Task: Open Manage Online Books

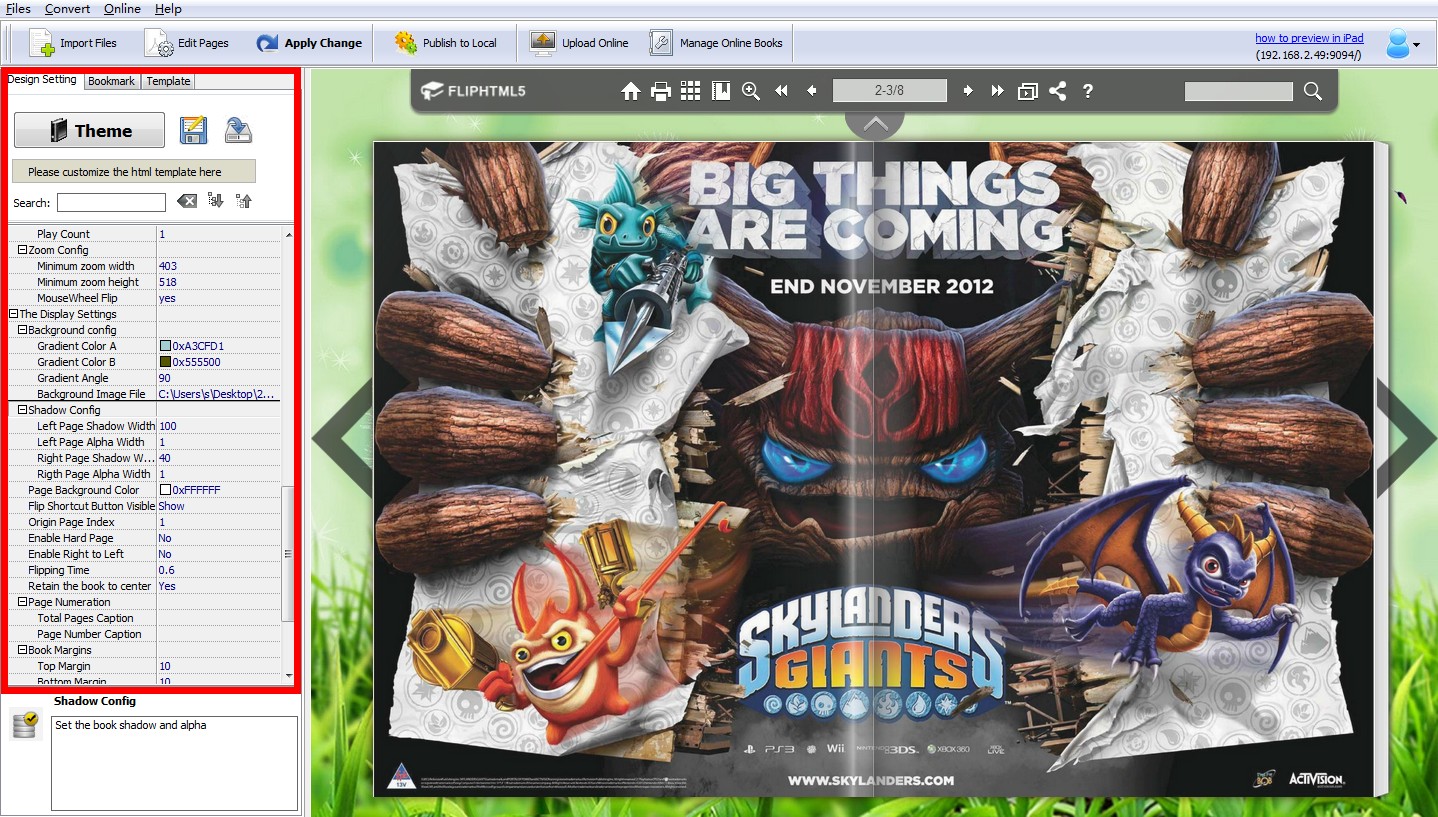Action: point(660,43)
